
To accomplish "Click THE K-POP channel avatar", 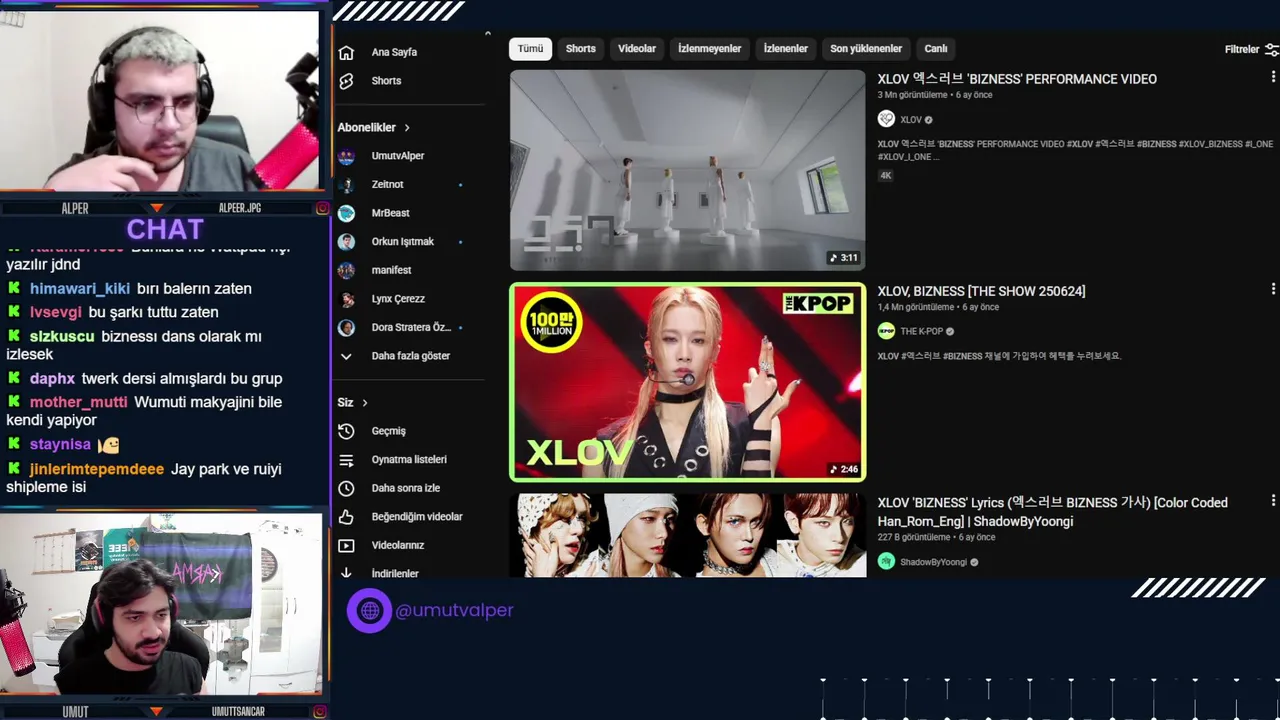I will click(x=886, y=331).
